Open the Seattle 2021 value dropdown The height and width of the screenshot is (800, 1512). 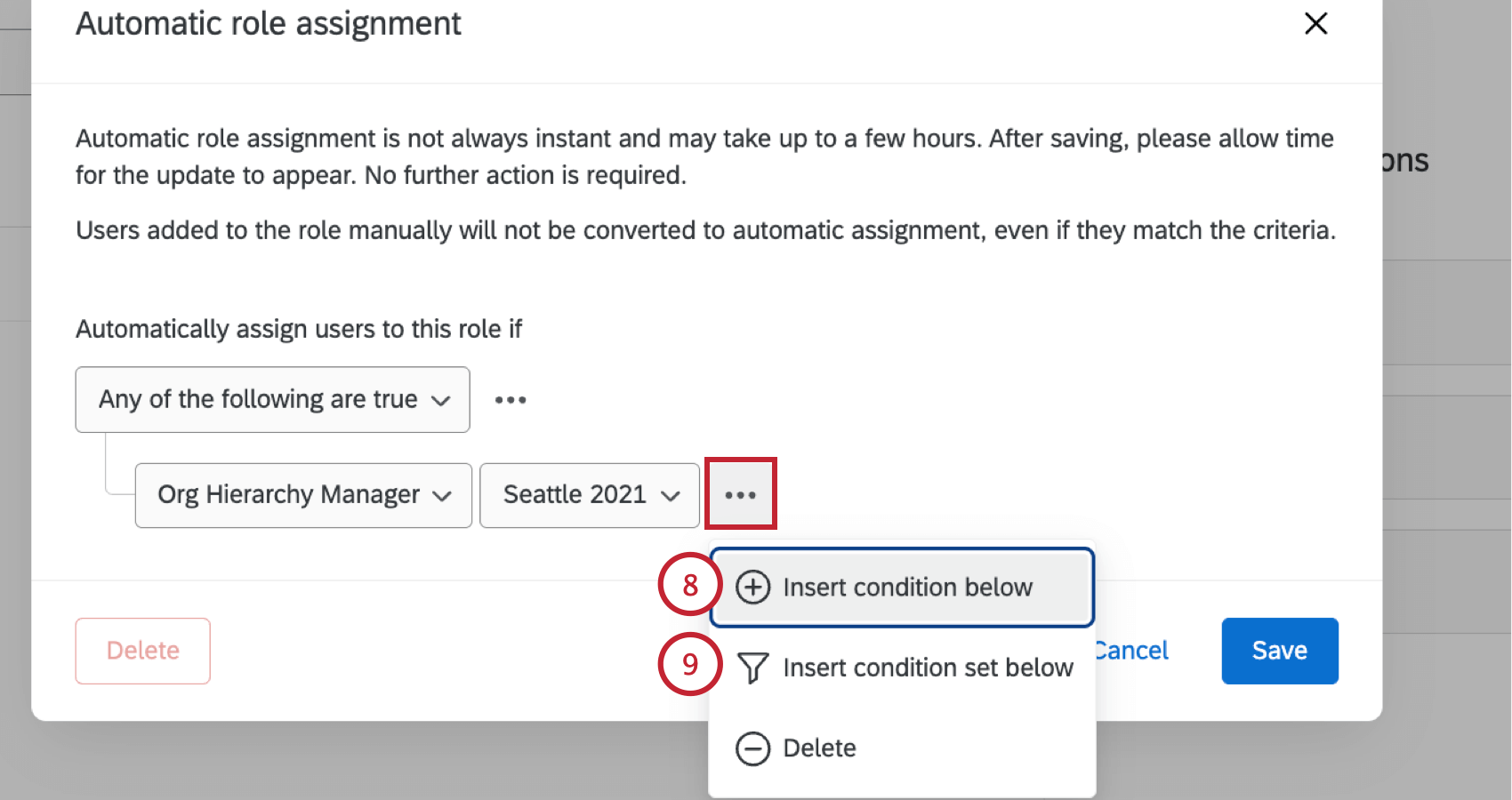[x=589, y=495]
